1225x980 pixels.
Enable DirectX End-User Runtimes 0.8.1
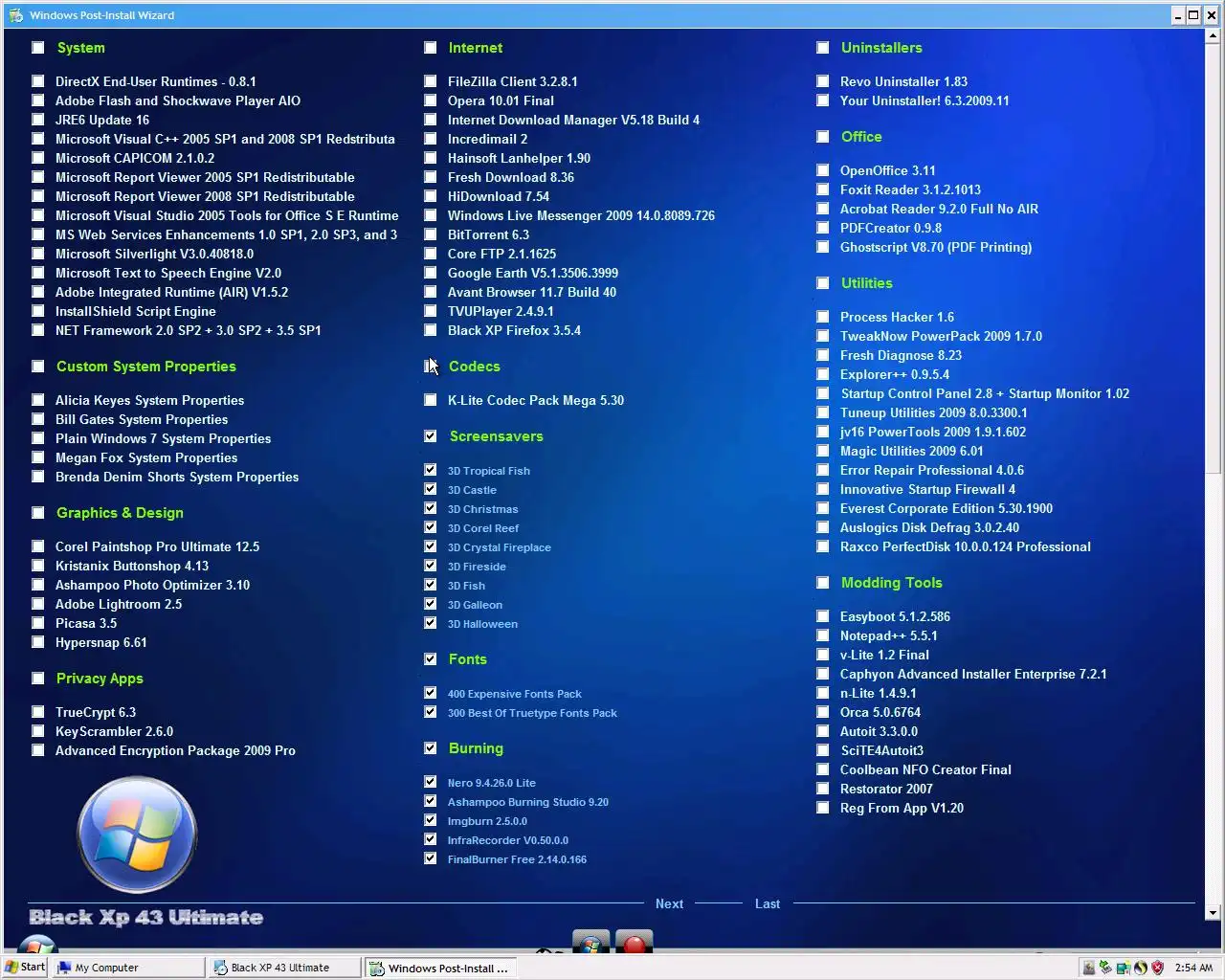point(38,81)
